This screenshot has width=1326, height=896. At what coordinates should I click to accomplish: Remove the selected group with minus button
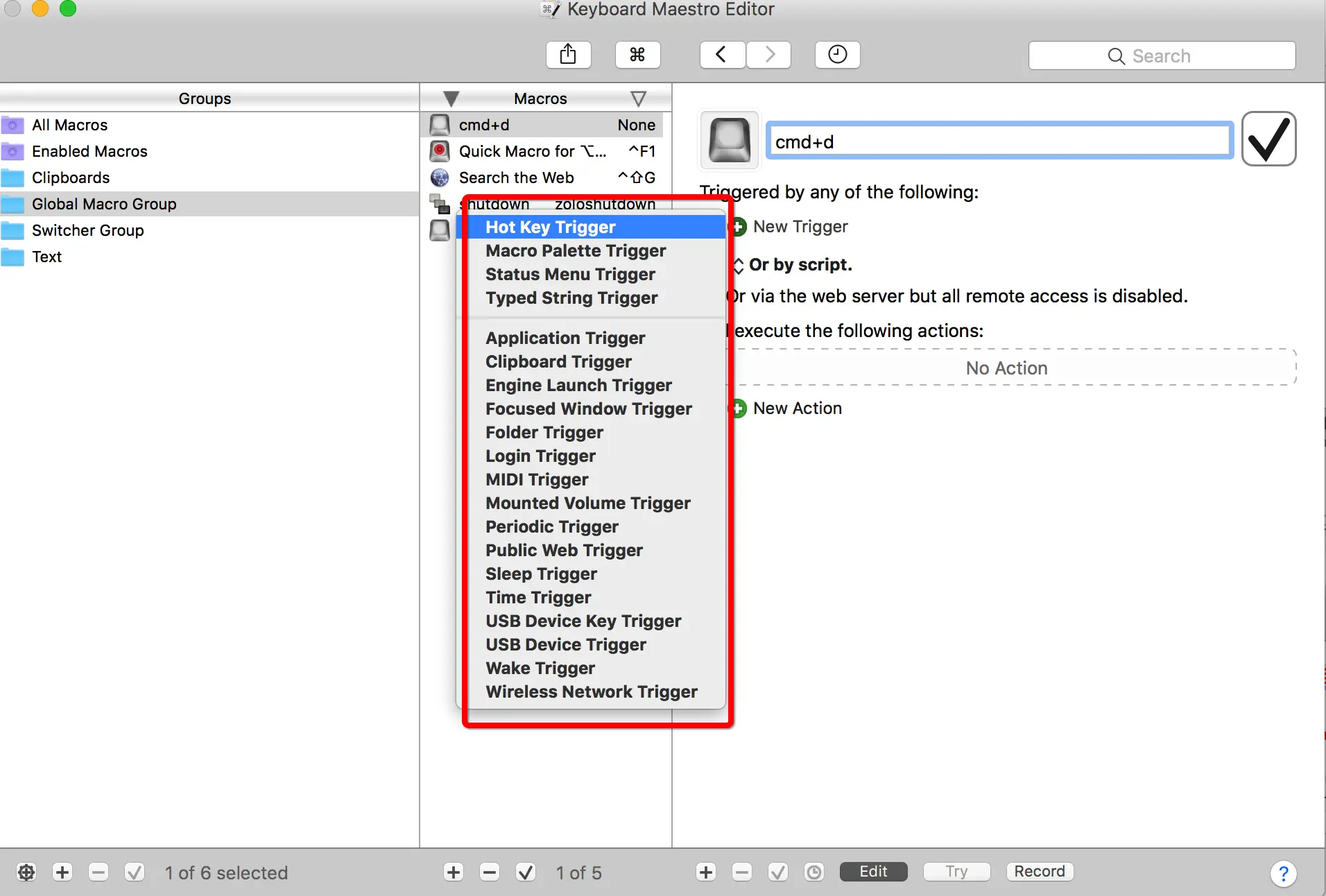98,872
